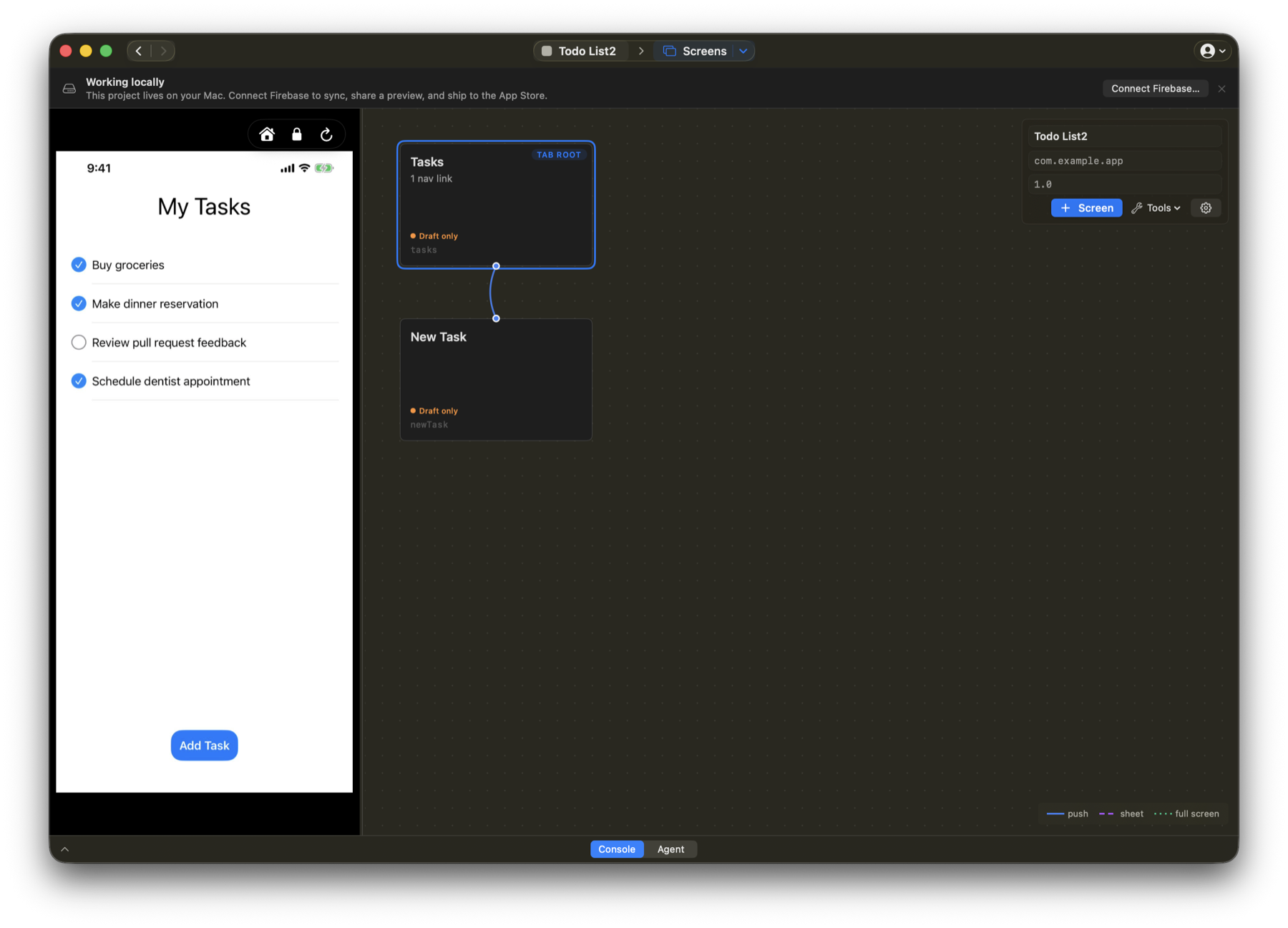Click the full screen legend entry
Viewport: 1288px width, 928px height.
(1186, 814)
